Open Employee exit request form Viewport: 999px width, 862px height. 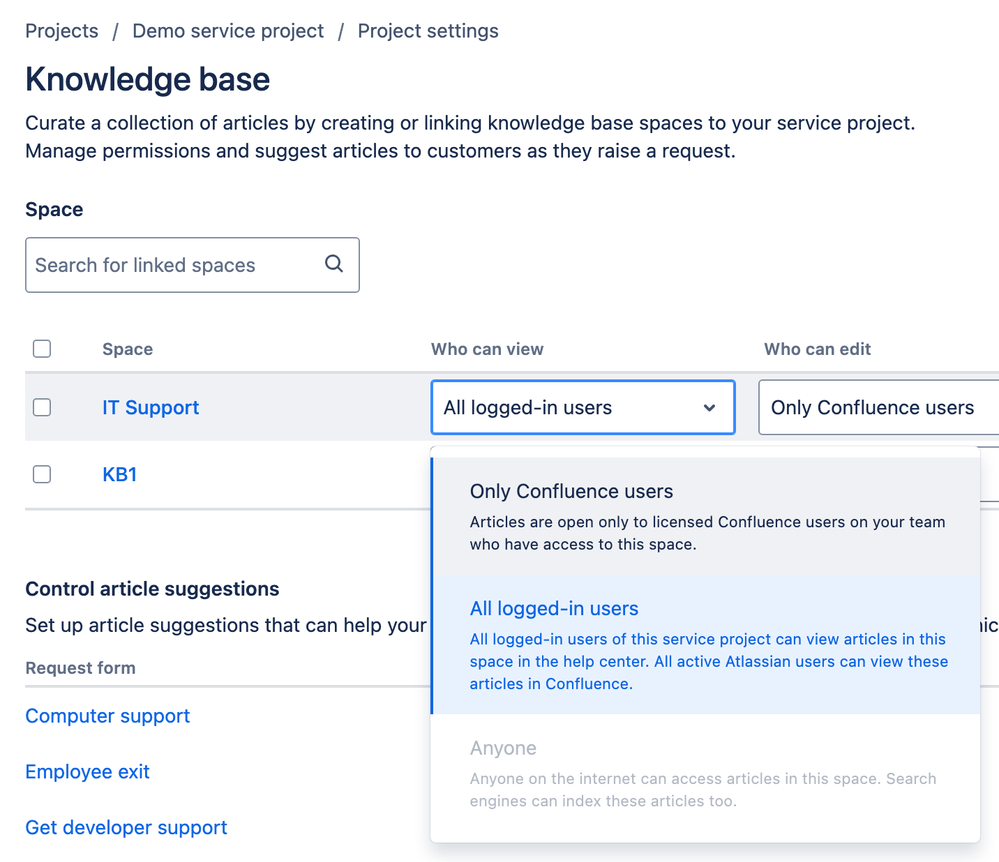pos(87,772)
